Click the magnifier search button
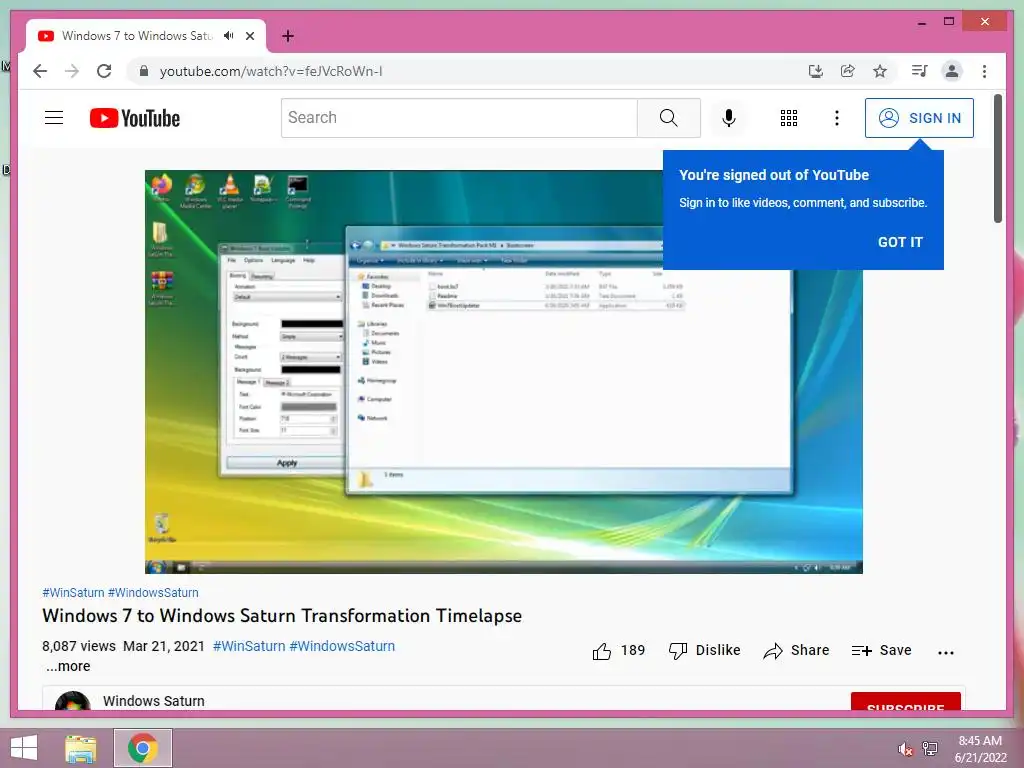Image resolution: width=1024 pixels, height=768 pixels. [x=669, y=118]
